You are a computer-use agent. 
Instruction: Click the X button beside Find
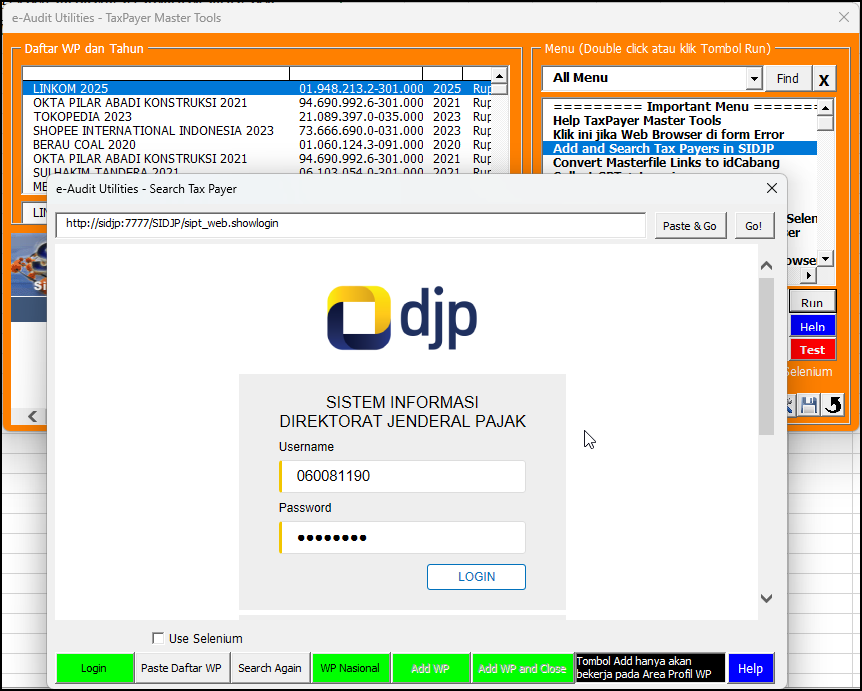(824, 79)
